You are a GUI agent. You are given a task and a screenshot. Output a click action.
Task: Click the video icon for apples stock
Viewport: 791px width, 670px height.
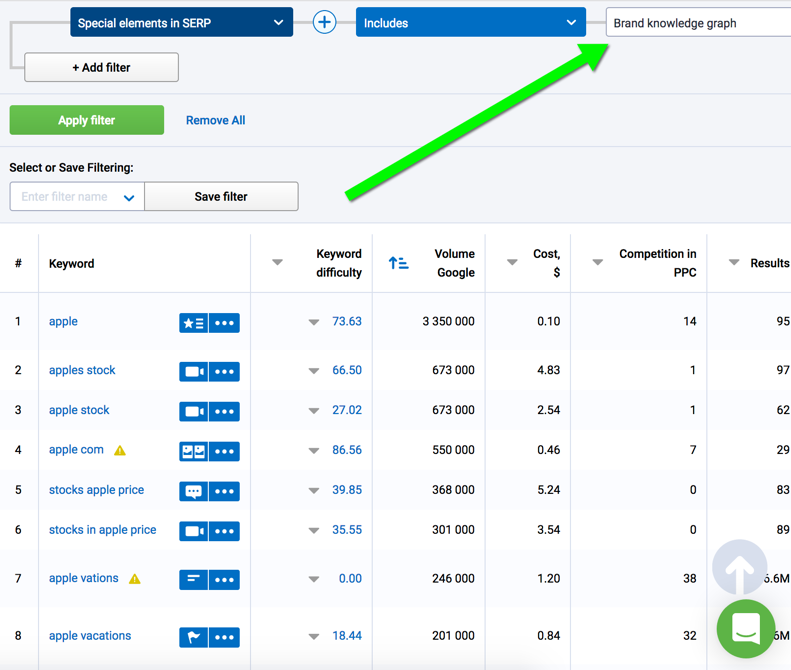point(194,372)
